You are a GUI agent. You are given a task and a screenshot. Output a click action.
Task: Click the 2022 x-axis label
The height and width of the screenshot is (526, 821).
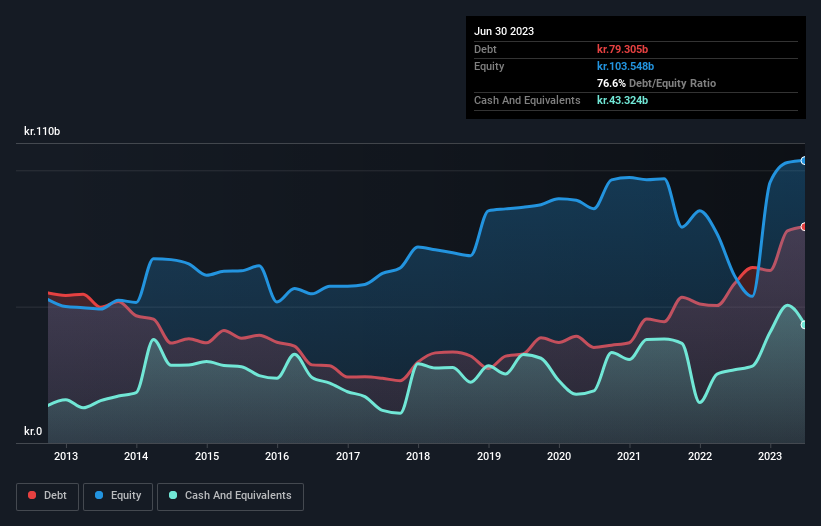click(700, 456)
